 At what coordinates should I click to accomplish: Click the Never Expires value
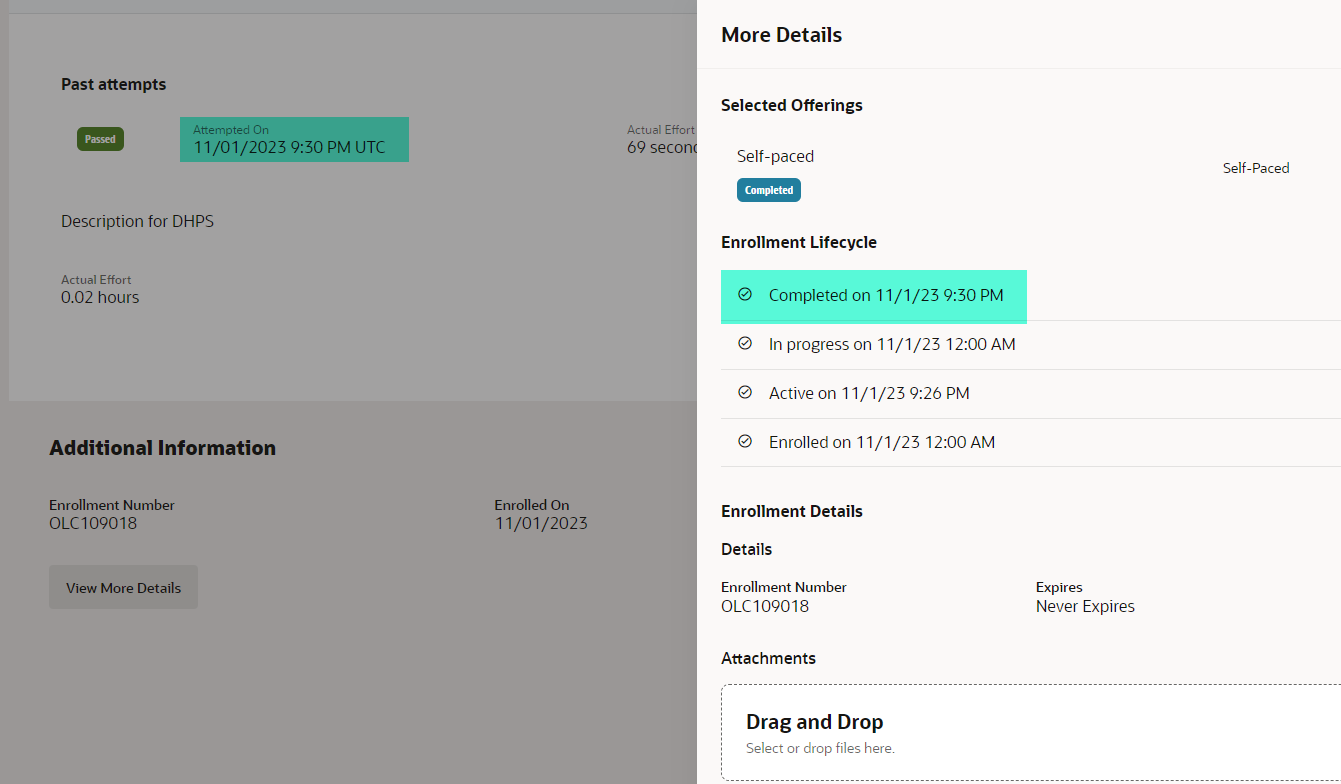point(1085,606)
